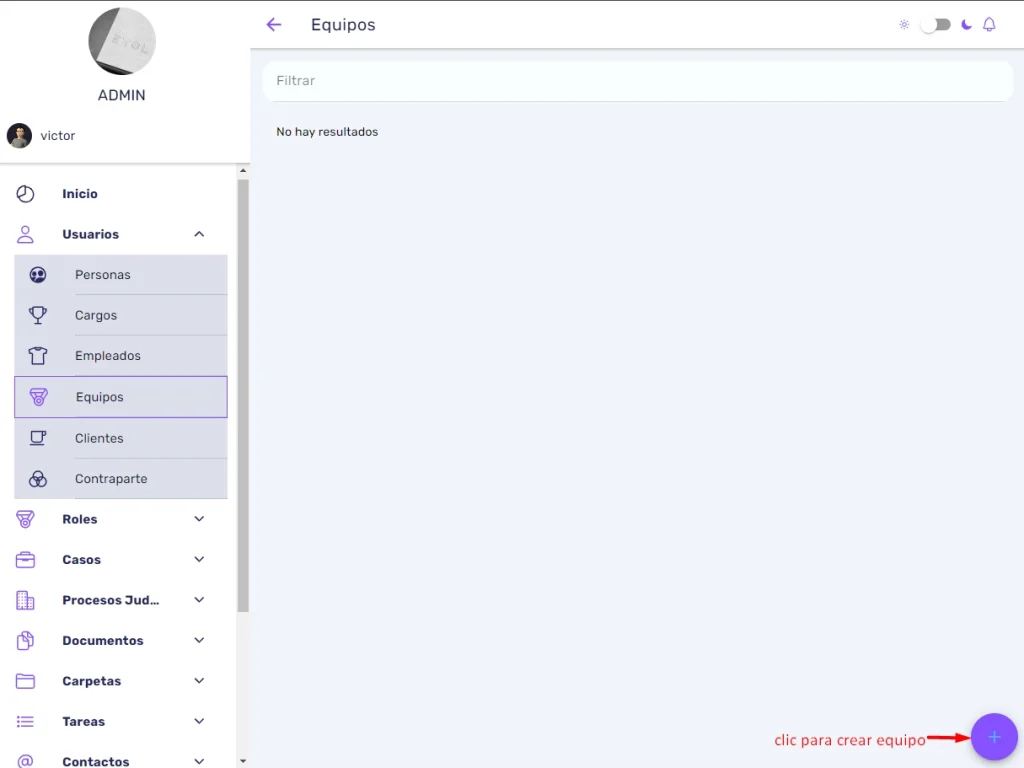Click the Casos briefcase icon
The height and width of the screenshot is (768, 1024).
[25, 560]
